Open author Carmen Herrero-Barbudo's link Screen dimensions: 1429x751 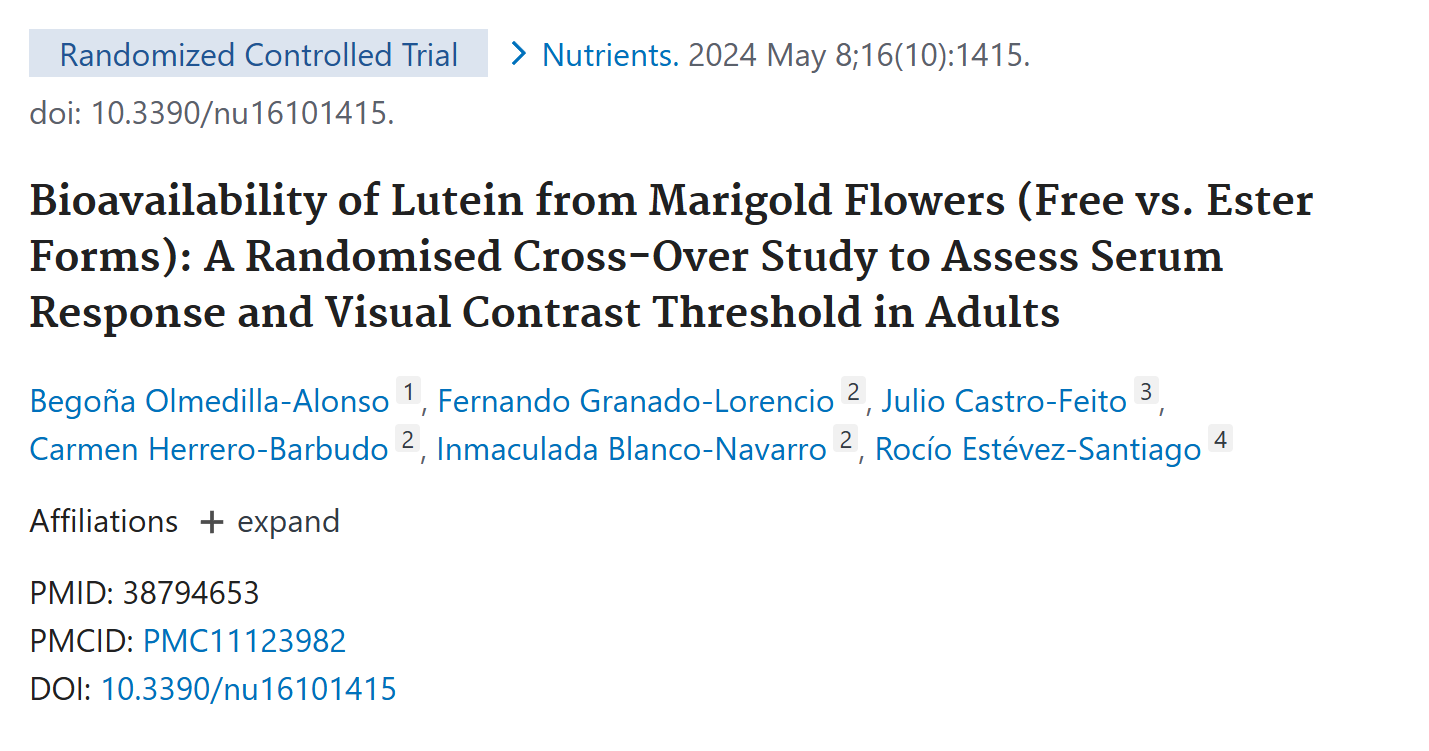point(209,449)
